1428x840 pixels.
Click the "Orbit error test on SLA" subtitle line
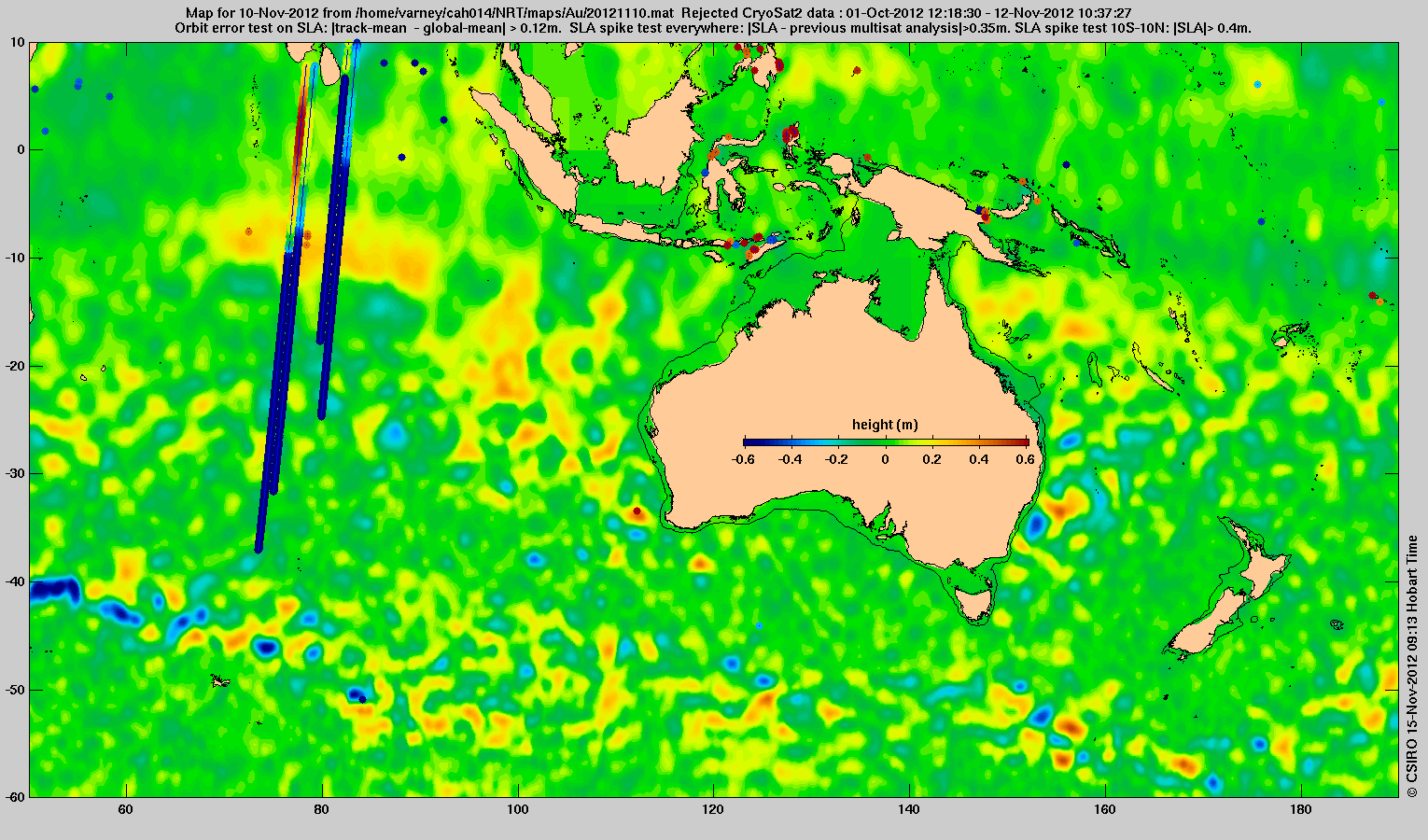point(713,29)
